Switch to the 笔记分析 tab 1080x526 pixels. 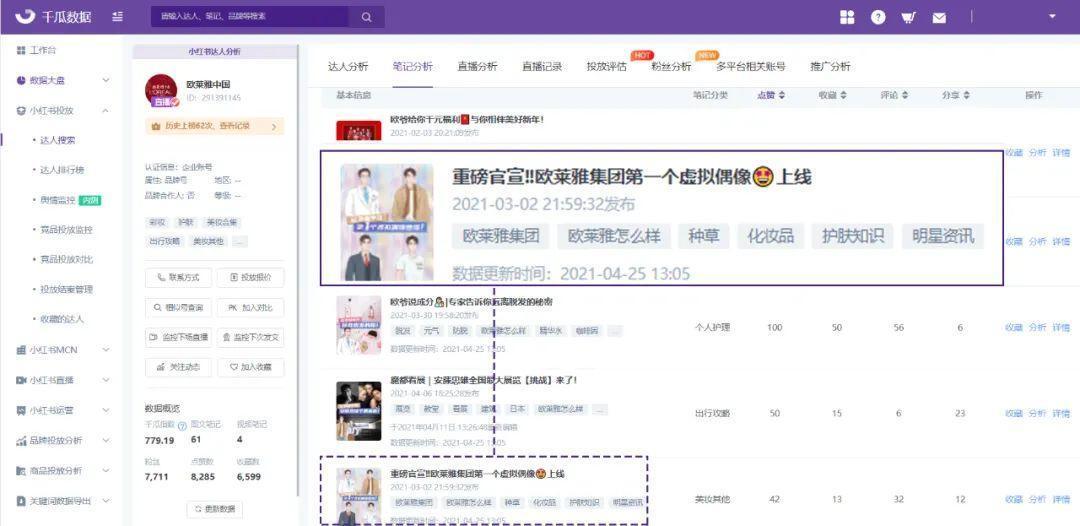coord(413,67)
